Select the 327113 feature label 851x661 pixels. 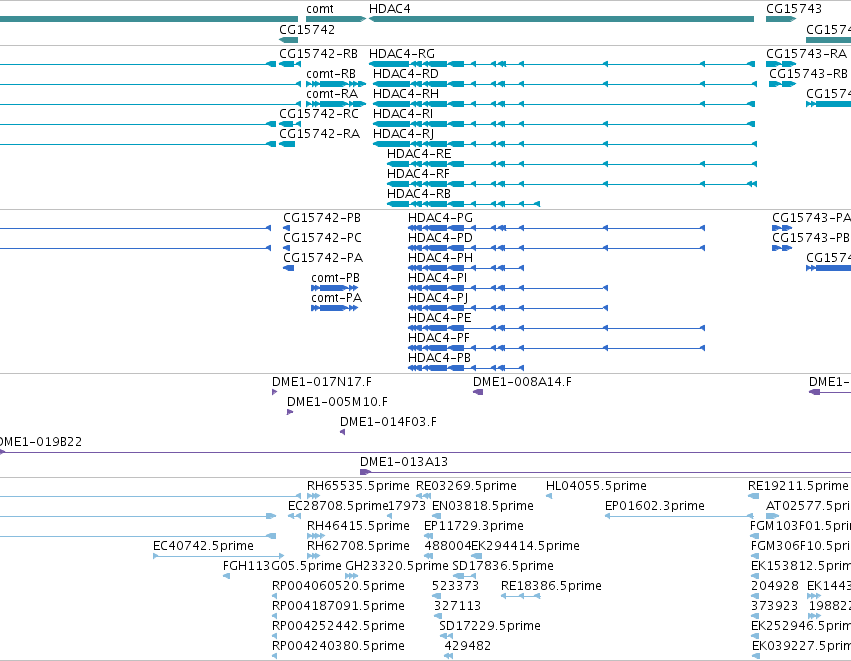457,606
